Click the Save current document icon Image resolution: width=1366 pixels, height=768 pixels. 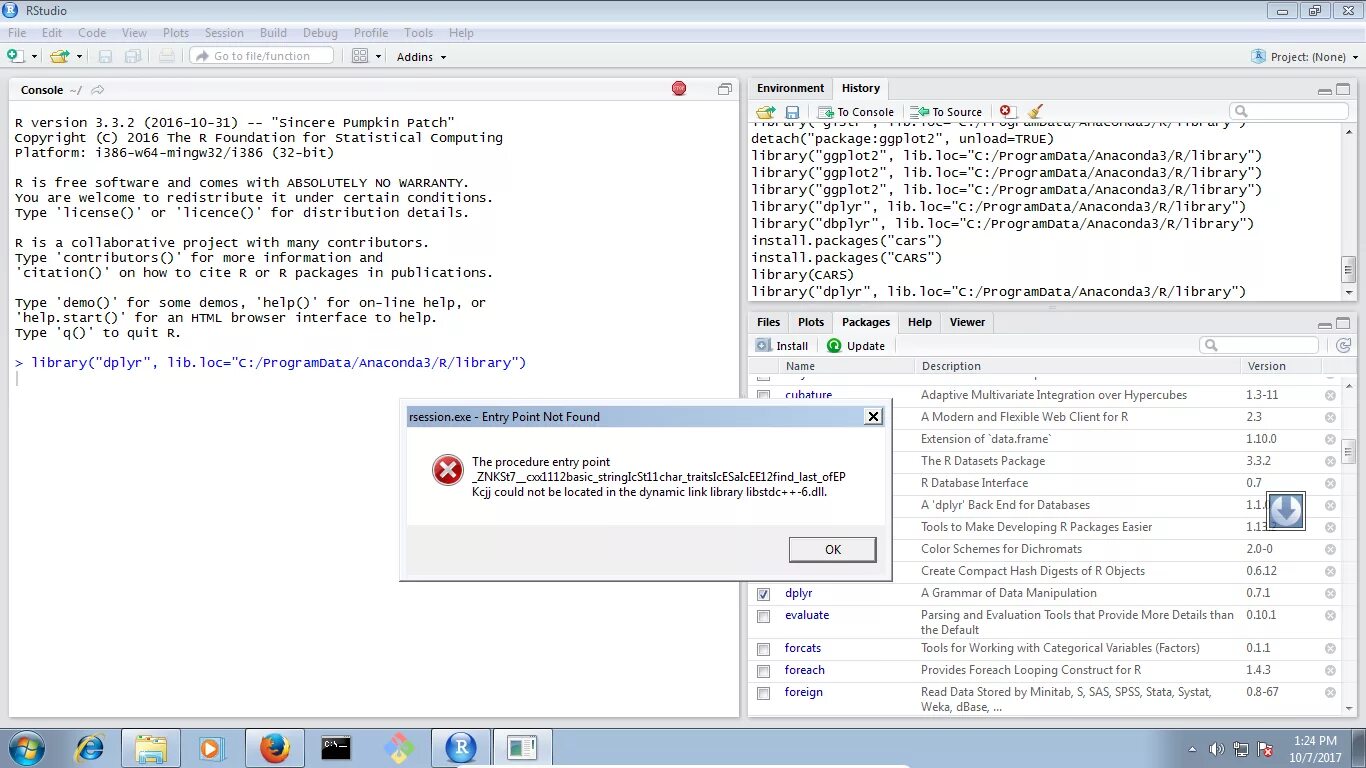pyautogui.click(x=104, y=56)
